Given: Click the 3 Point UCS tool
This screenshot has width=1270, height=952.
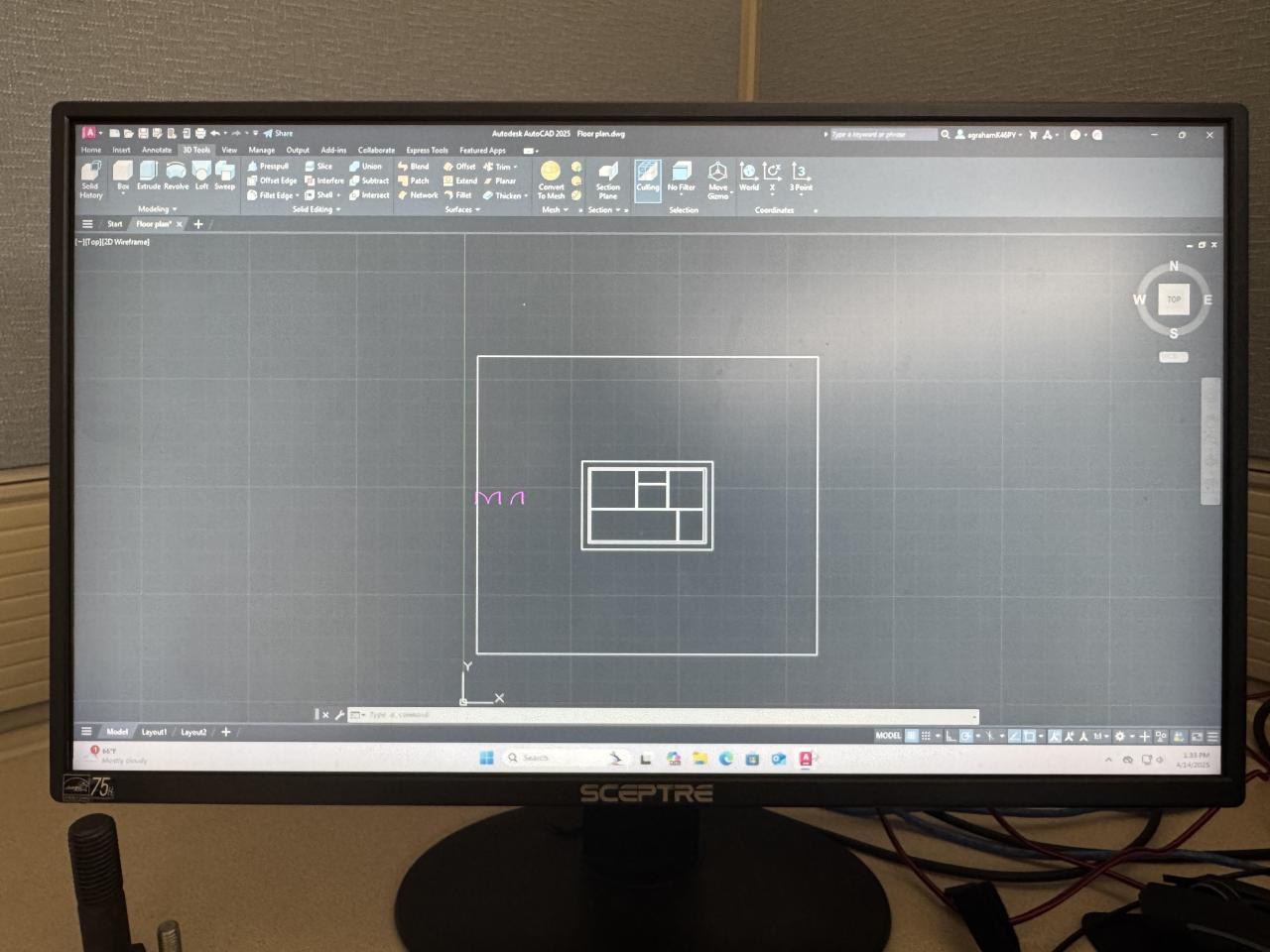Looking at the screenshot, I should point(801,177).
